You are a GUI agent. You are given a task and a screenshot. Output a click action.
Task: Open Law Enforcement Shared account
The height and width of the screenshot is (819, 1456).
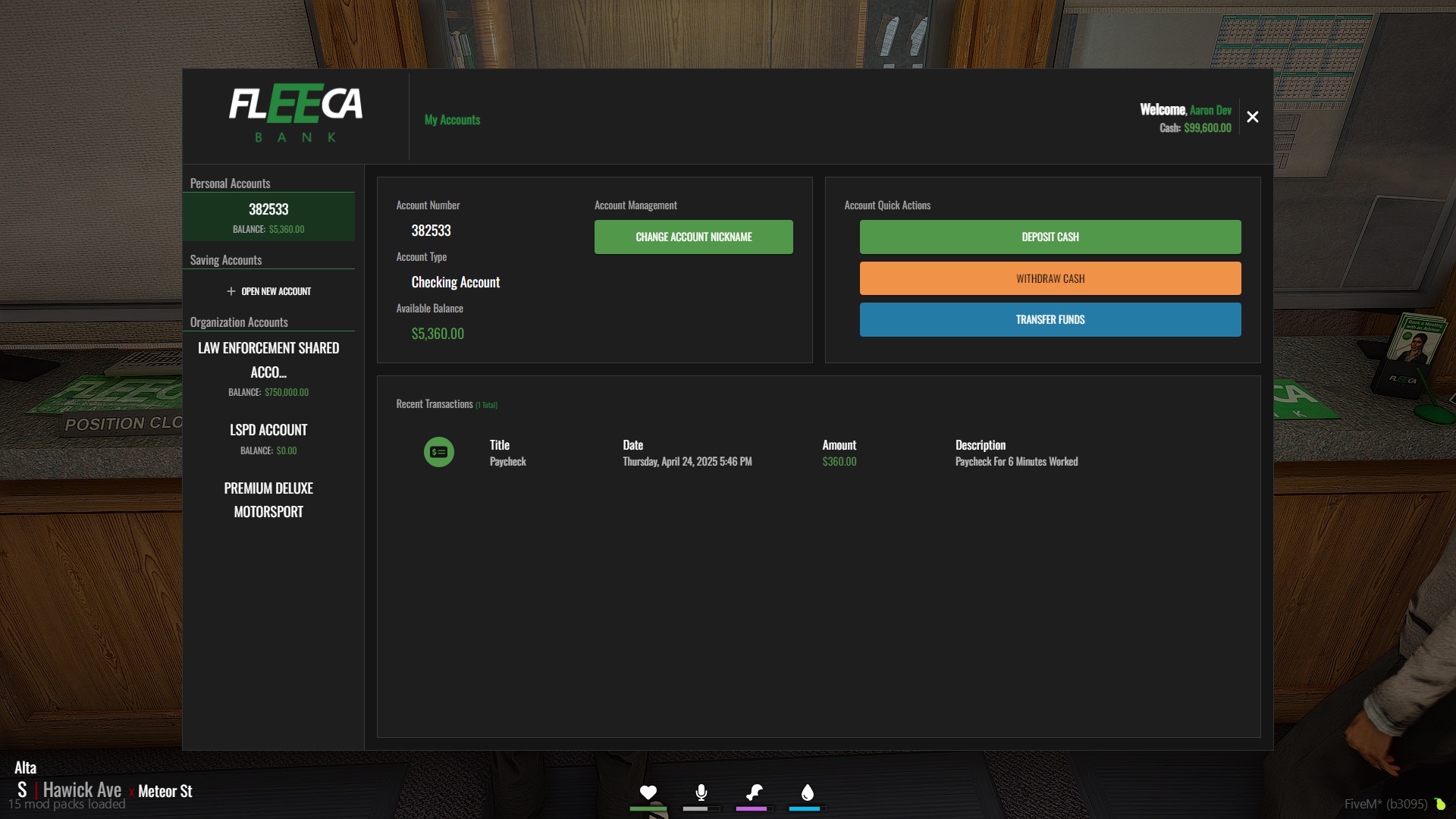pyautogui.click(x=268, y=369)
